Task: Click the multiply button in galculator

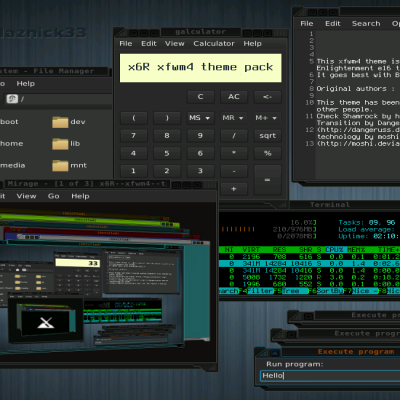Action: (x=233, y=153)
